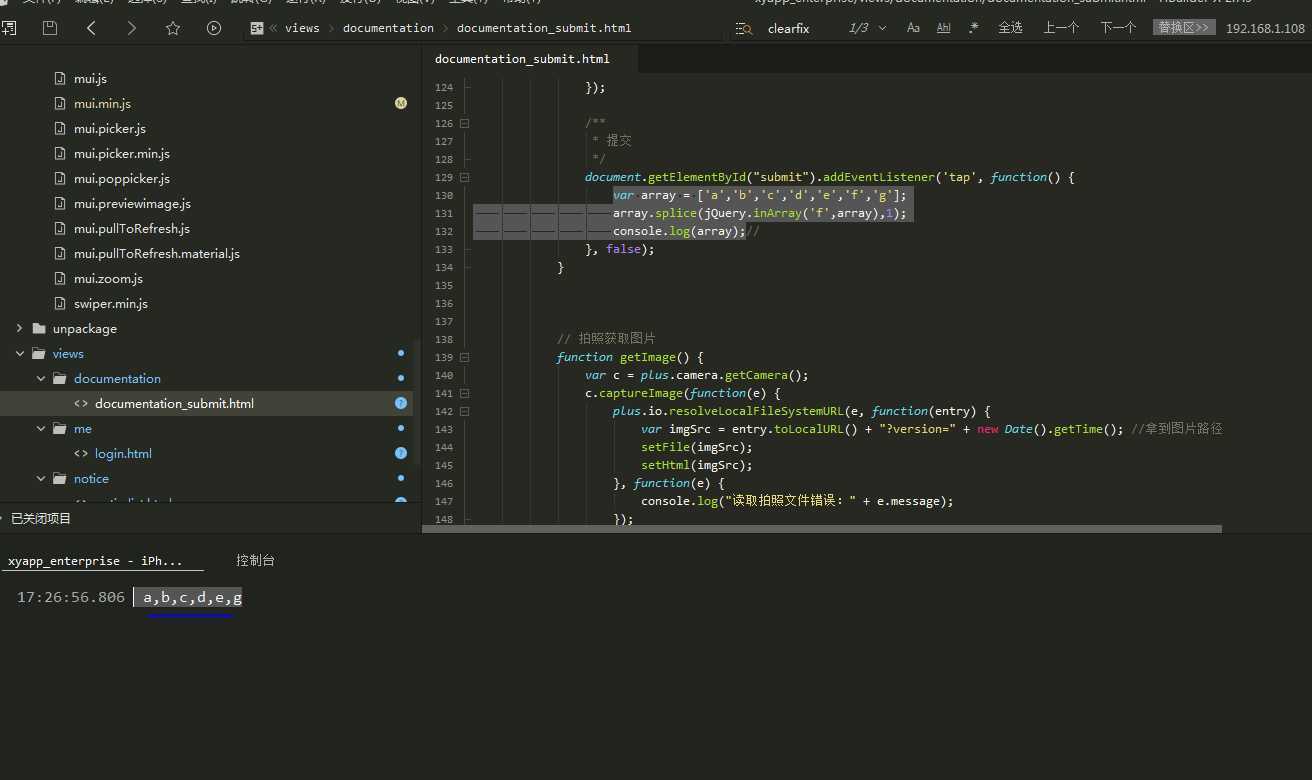Go forward with the right arrow icon
This screenshot has height=780, width=1312.
coord(131,28)
